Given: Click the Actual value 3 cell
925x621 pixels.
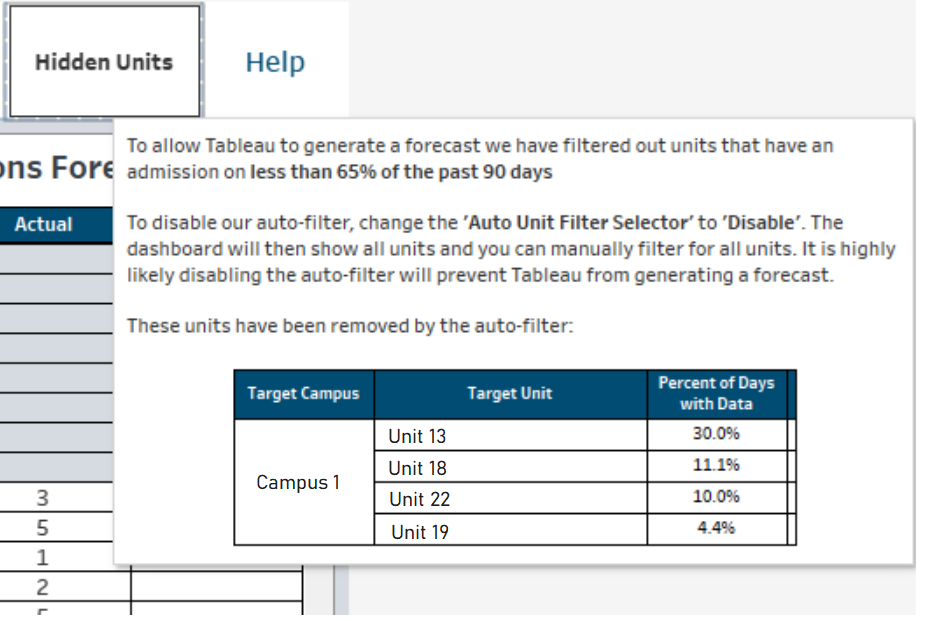Looking at the screenshot, I should (42, 498).
